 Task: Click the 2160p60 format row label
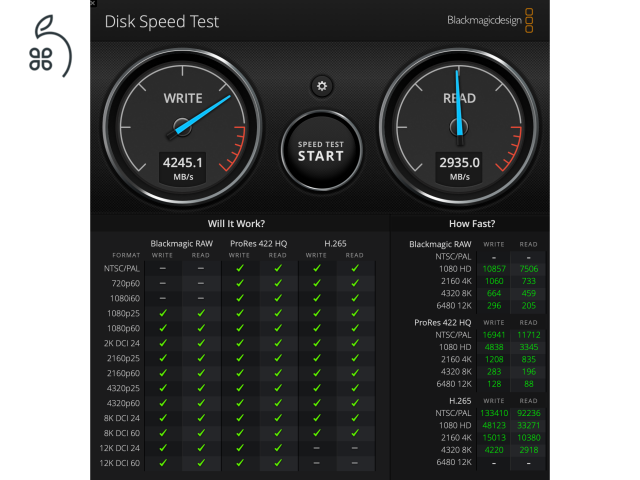click(123, 373)
